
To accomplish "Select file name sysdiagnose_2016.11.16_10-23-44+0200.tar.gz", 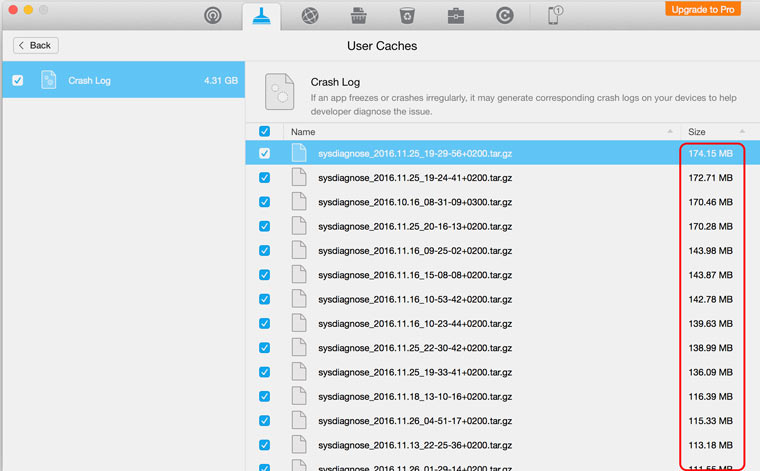I will [415, 324].
